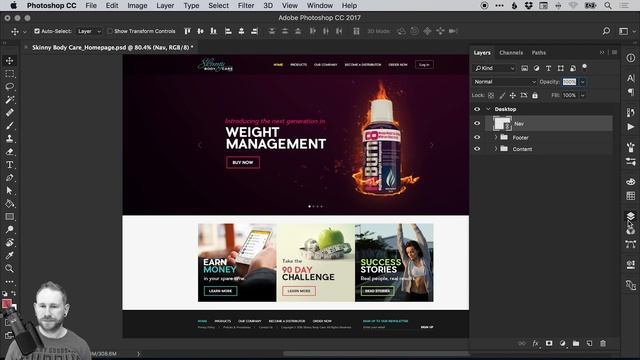Hide the Desktop group layer
The width and height of the screenshot is (640, 360).
pos(477,109)
